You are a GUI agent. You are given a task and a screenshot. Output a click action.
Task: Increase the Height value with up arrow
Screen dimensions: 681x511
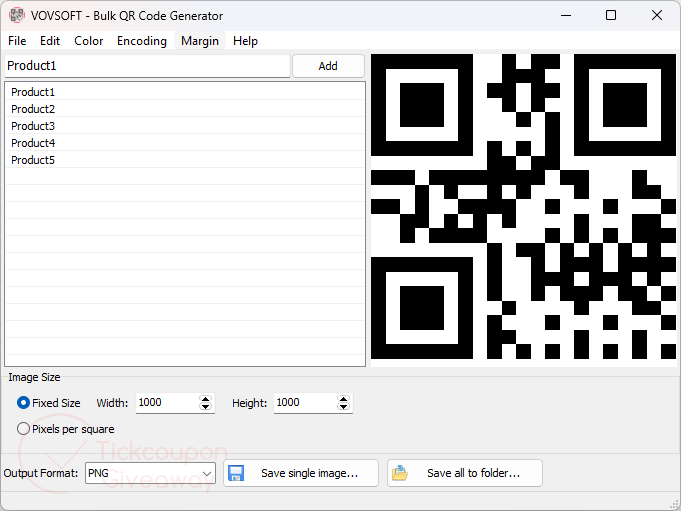tap(344, 399)
